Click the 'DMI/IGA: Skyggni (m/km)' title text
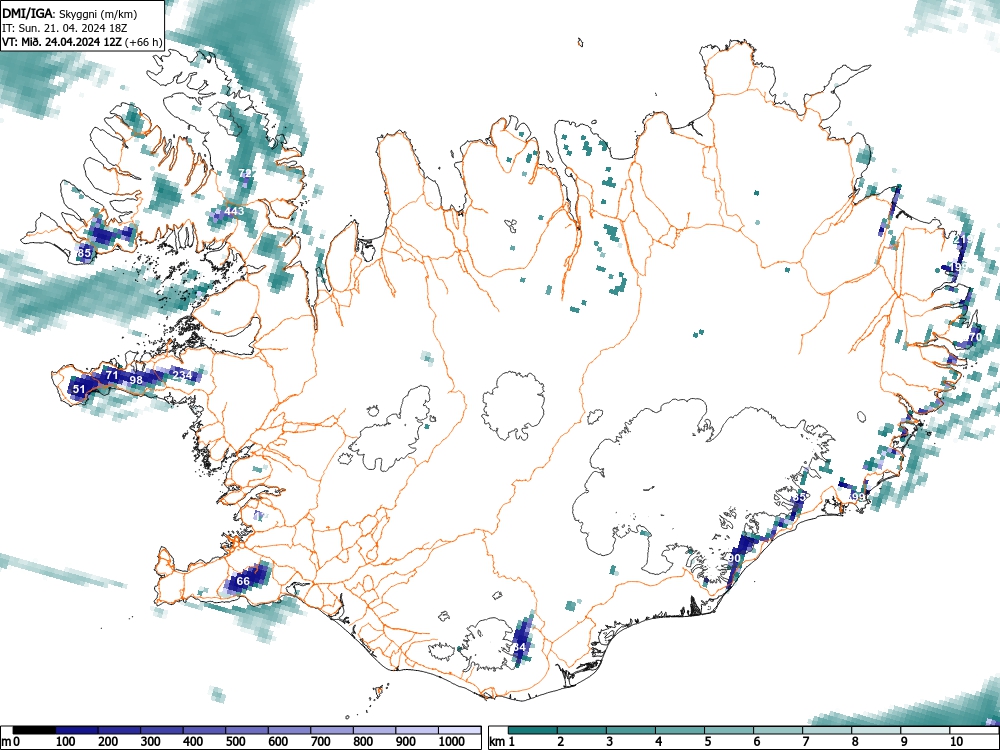1000x750 pixels. pyautogui.click(x=70, y=13)
